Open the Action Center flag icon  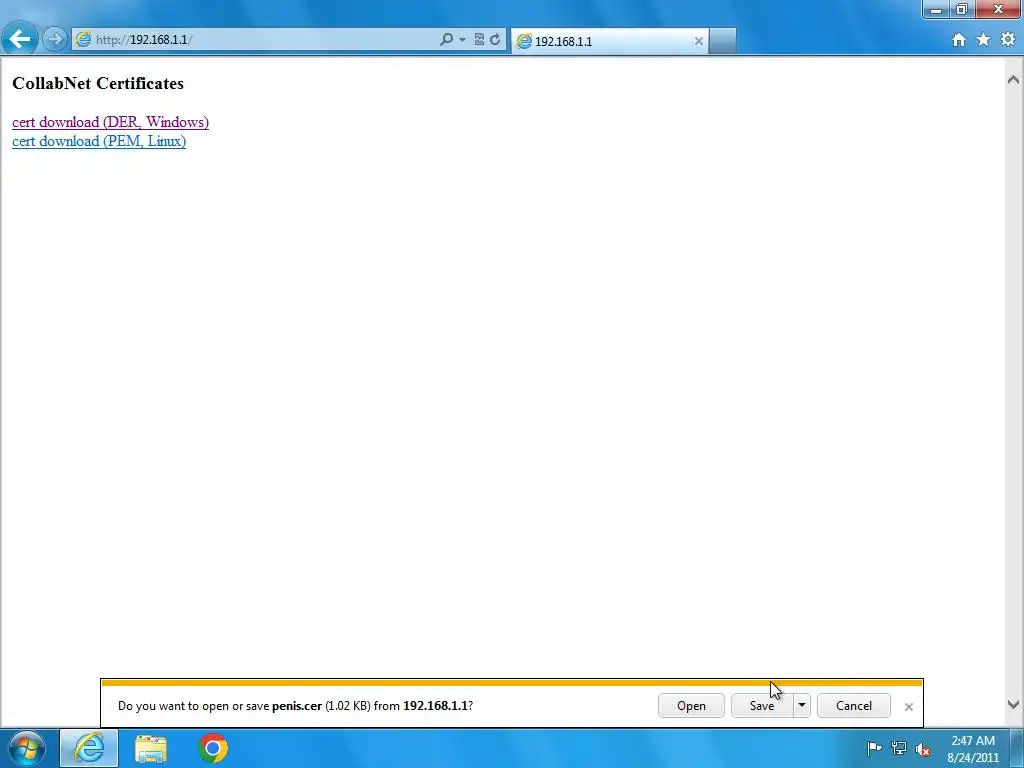point(874,748)
